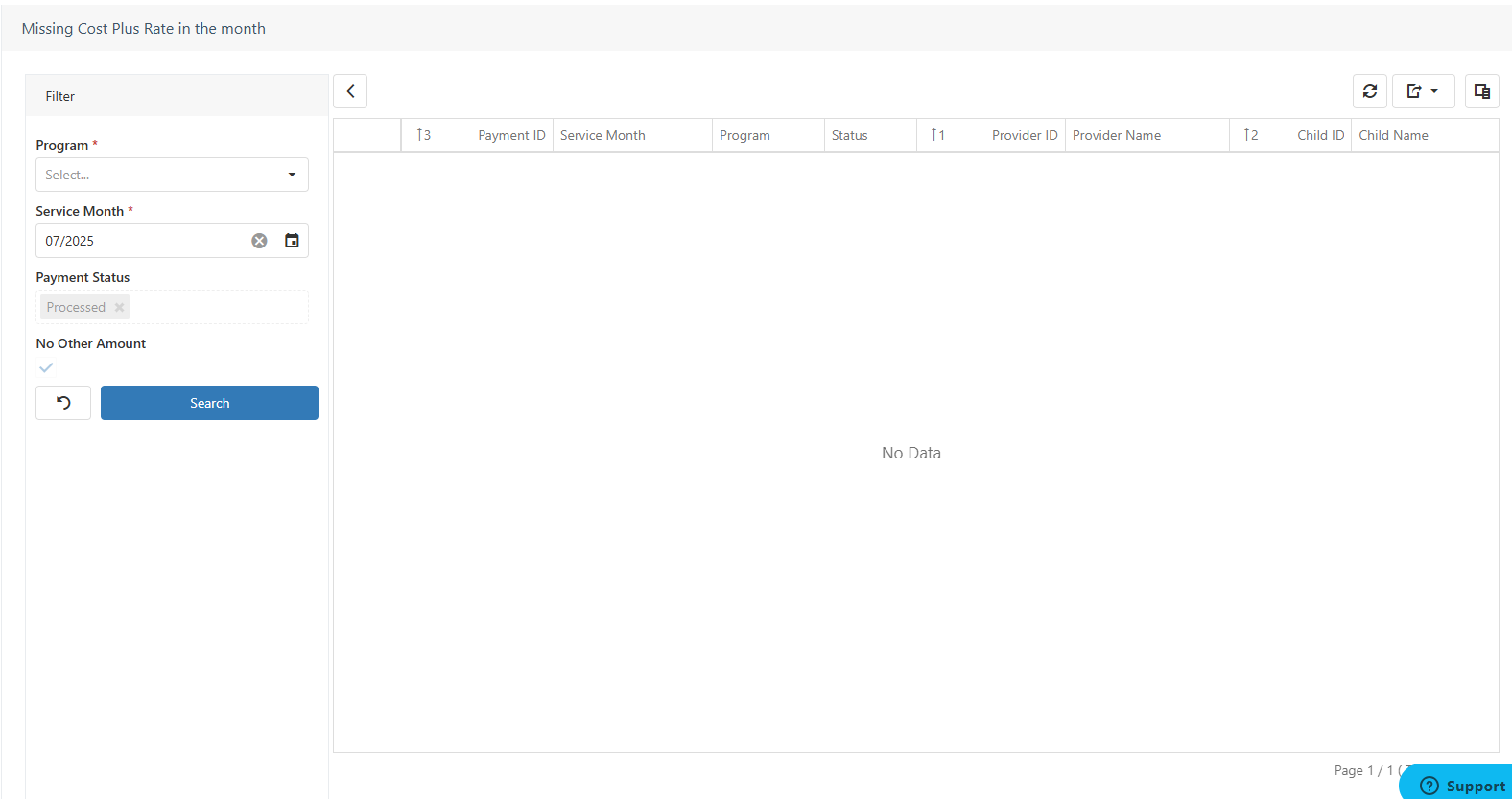The height and width of the screenshot is (799, 1512).
Task: Sort by the Status column header
Action: click(849, 135)
